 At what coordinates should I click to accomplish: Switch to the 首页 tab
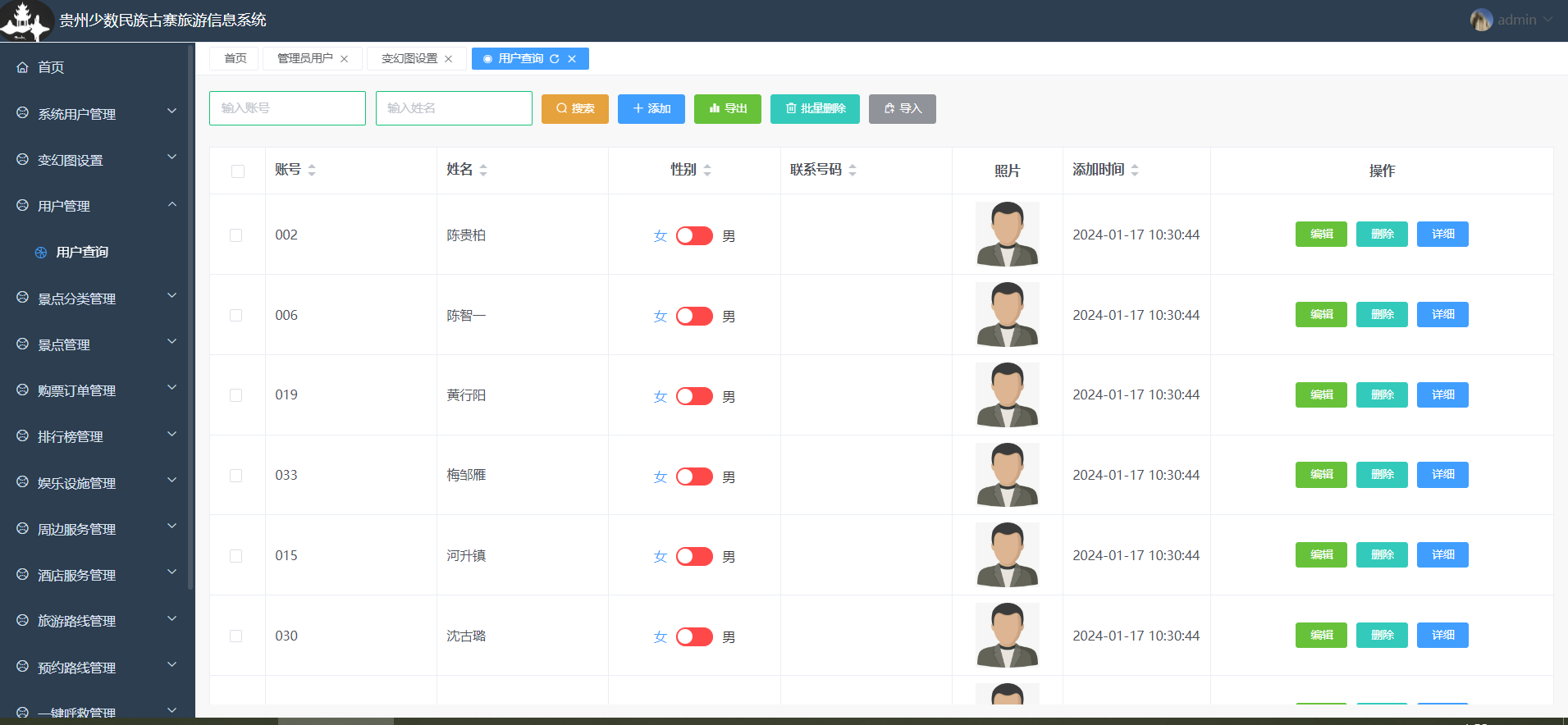235,59
